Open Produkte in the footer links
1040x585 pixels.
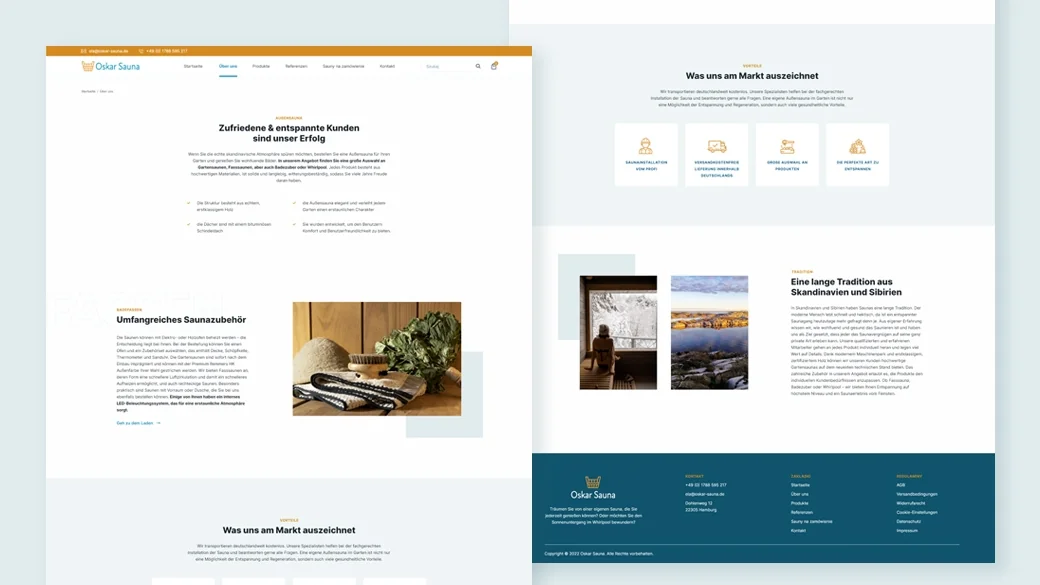(x=799, y=503)
